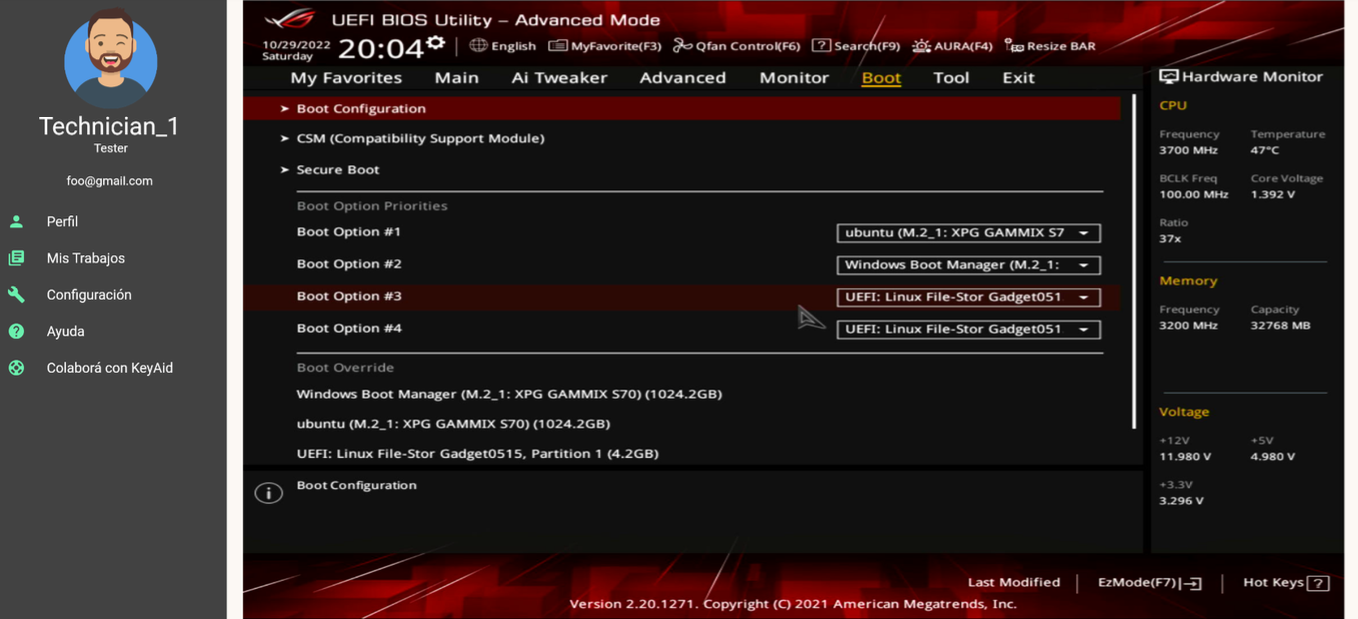Viewport: 1358px width, 619px height.
Task: Select Windows Boot Manager boot override entry
Action: click(509, 394)
